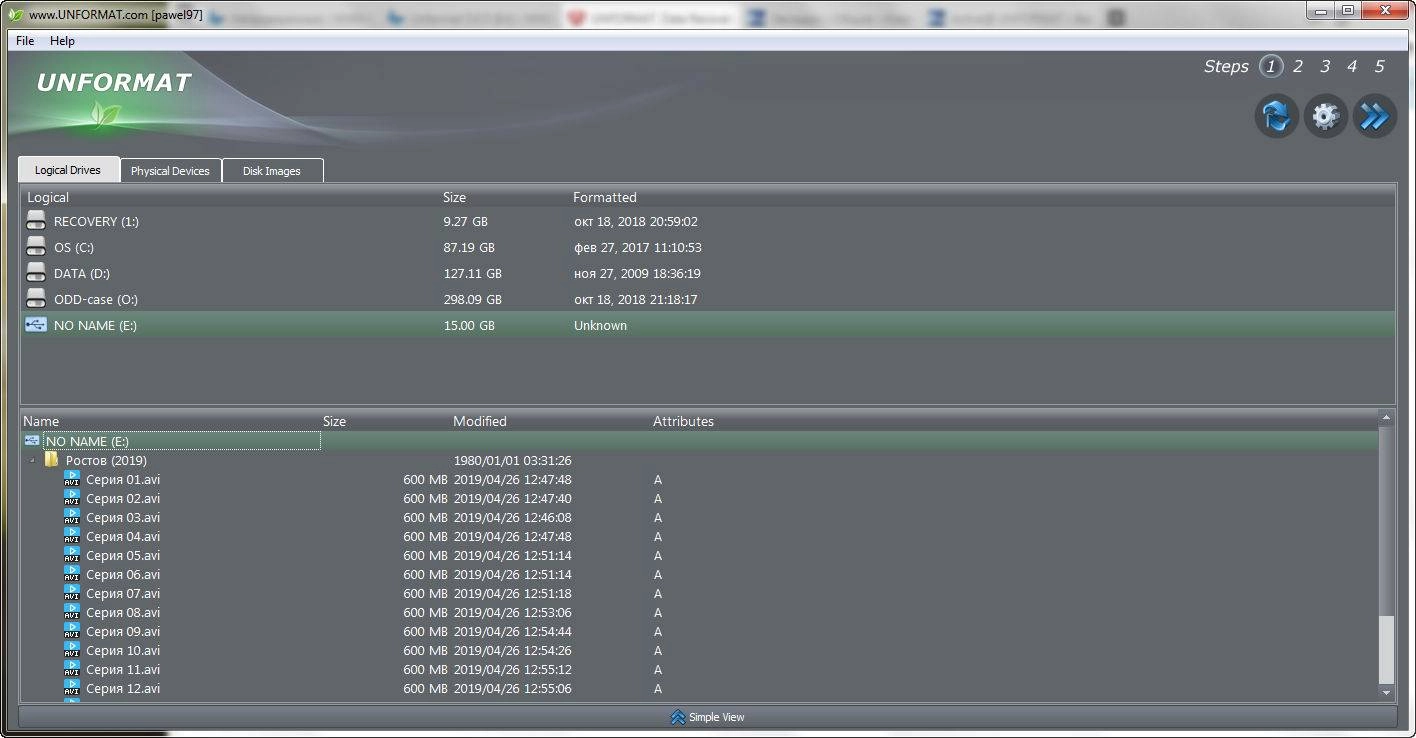1416x738 pixels.
Task: Click the AVI icon of Серия 01.avi
Action: pos(72,479)
